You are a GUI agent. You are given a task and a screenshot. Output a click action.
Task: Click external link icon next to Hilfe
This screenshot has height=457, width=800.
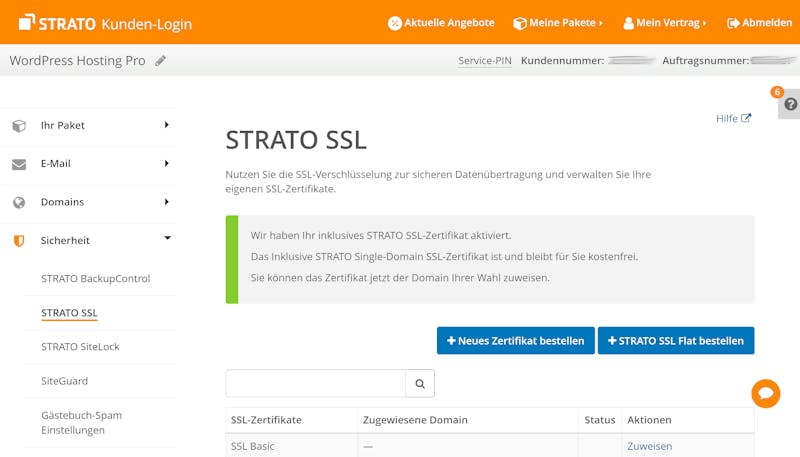(746, 118)
